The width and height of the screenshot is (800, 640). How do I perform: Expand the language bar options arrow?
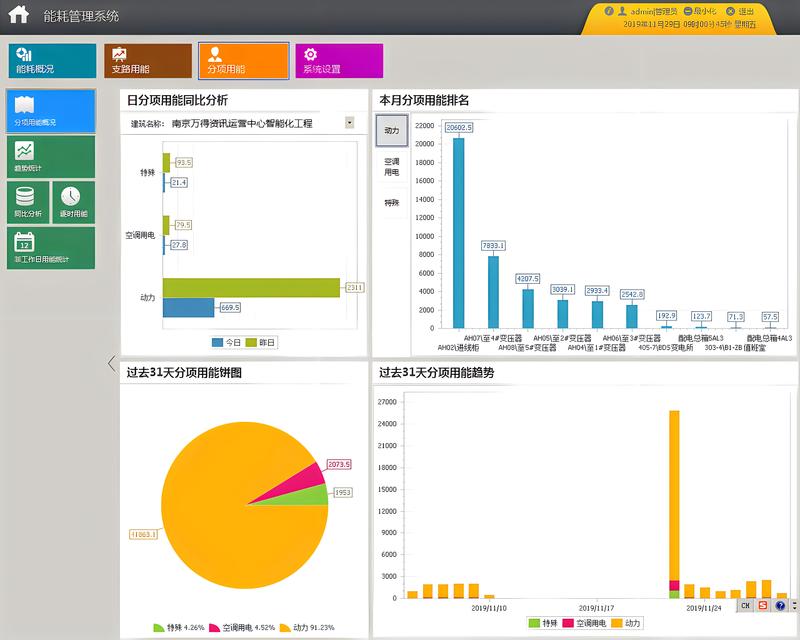(x=794, y=605)
